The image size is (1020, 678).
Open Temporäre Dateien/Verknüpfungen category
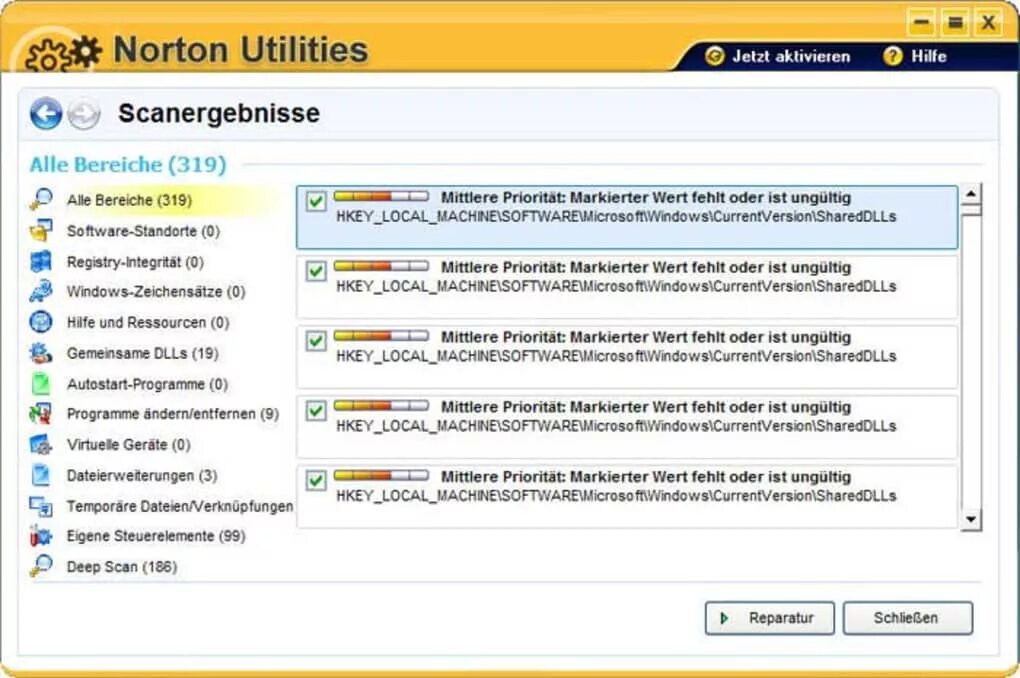(180, 506)
